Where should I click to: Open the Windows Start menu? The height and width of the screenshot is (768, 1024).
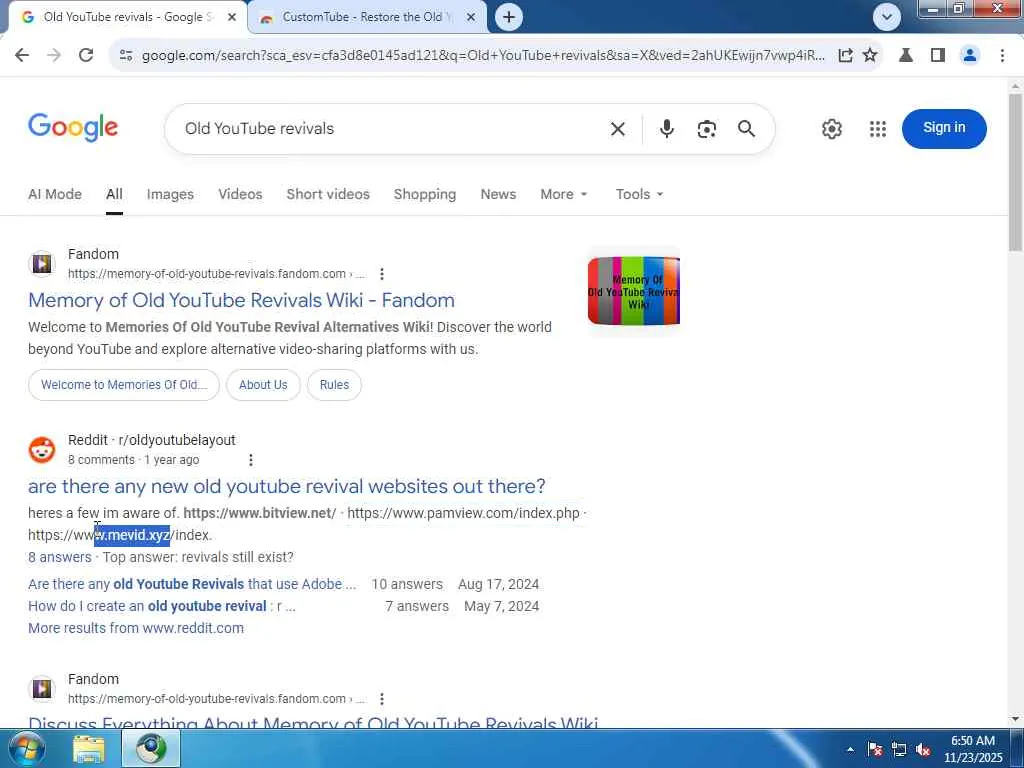(x=26, y=748)
